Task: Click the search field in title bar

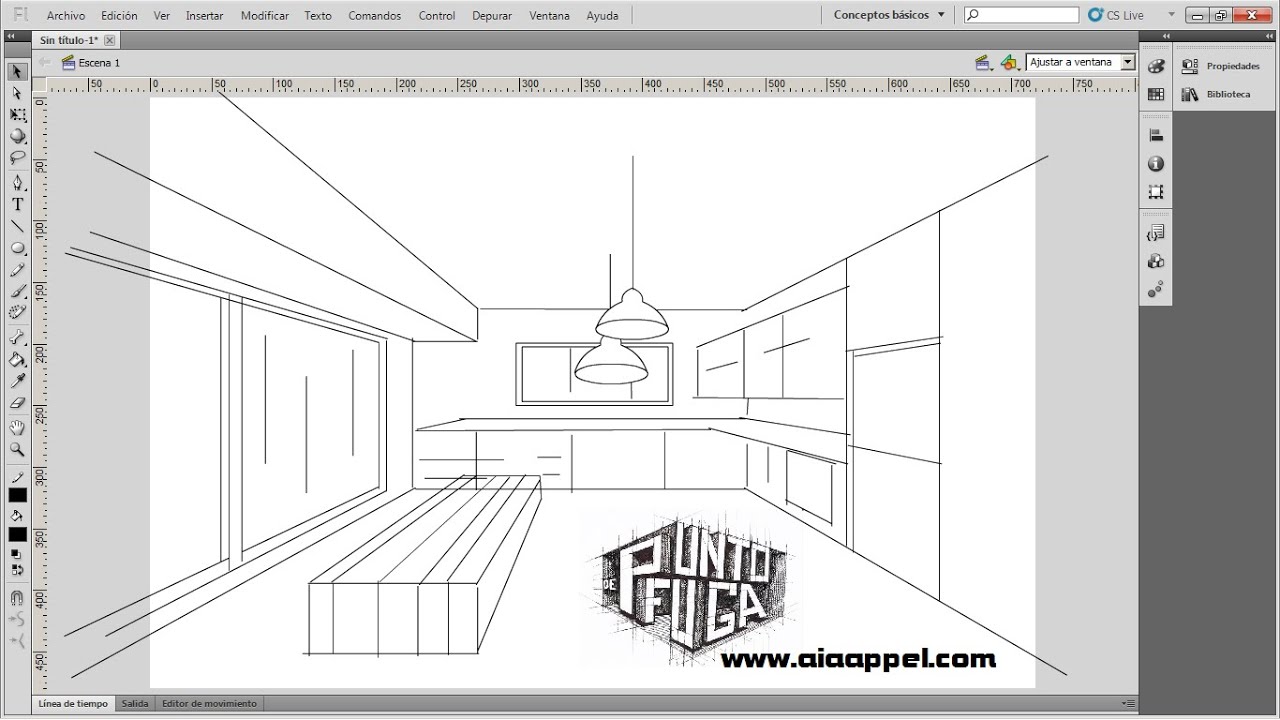Action: click(1021, 15)
